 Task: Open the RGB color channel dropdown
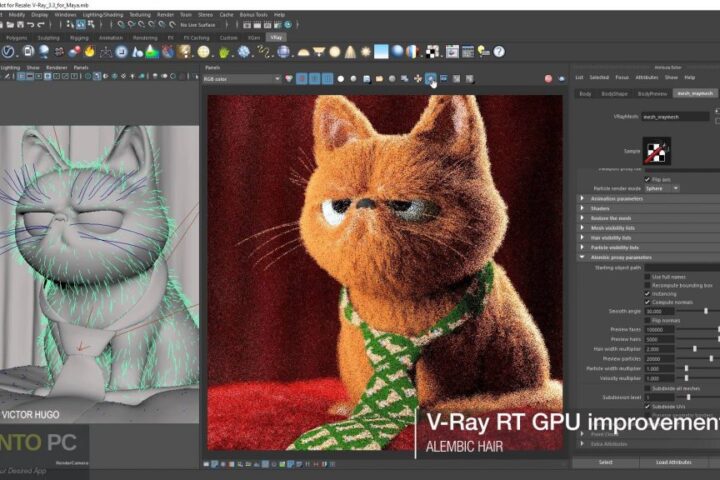pyautogui.click(x=242, y=79)
